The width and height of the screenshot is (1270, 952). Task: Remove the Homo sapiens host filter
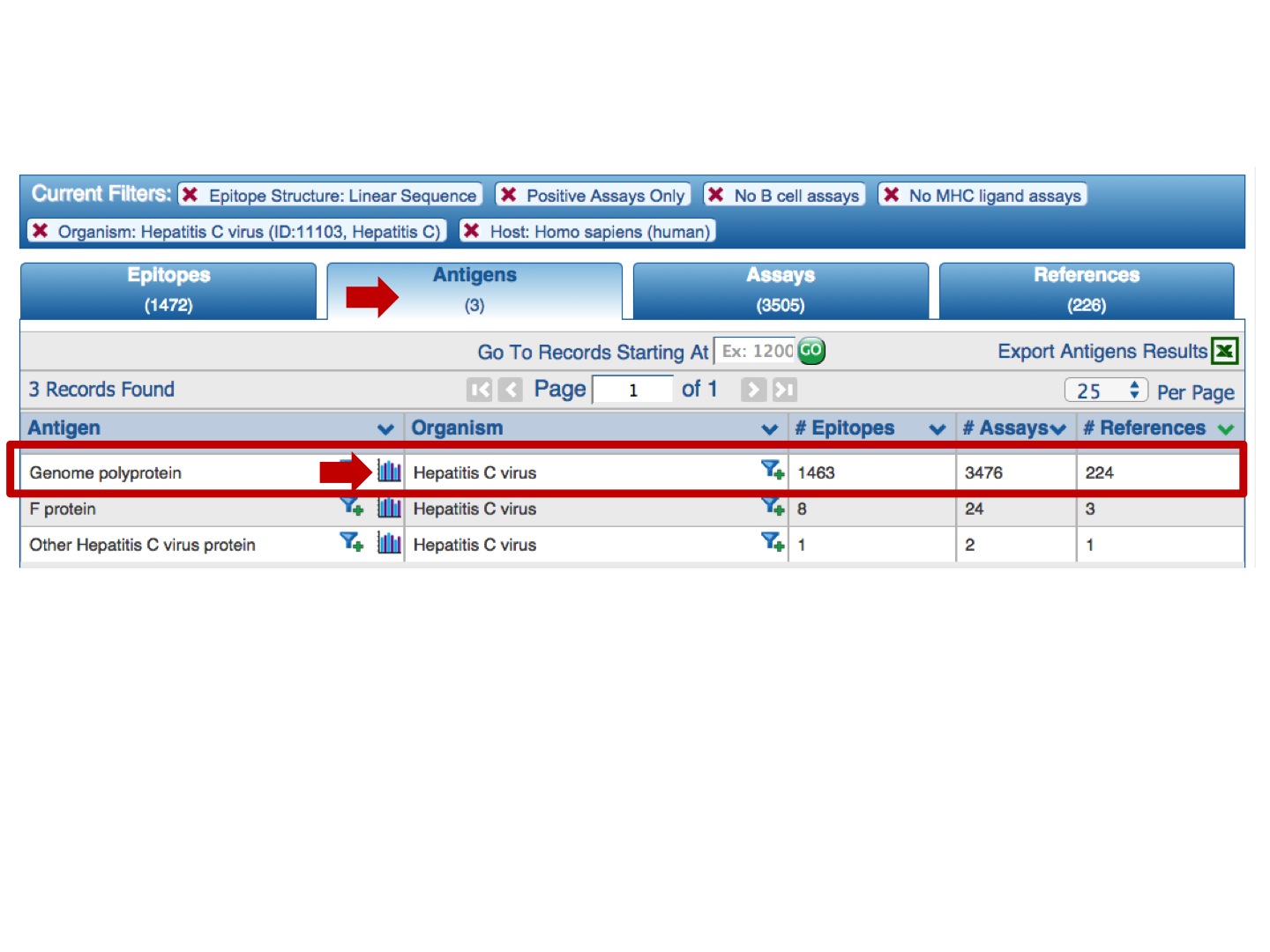click(472, 231)
